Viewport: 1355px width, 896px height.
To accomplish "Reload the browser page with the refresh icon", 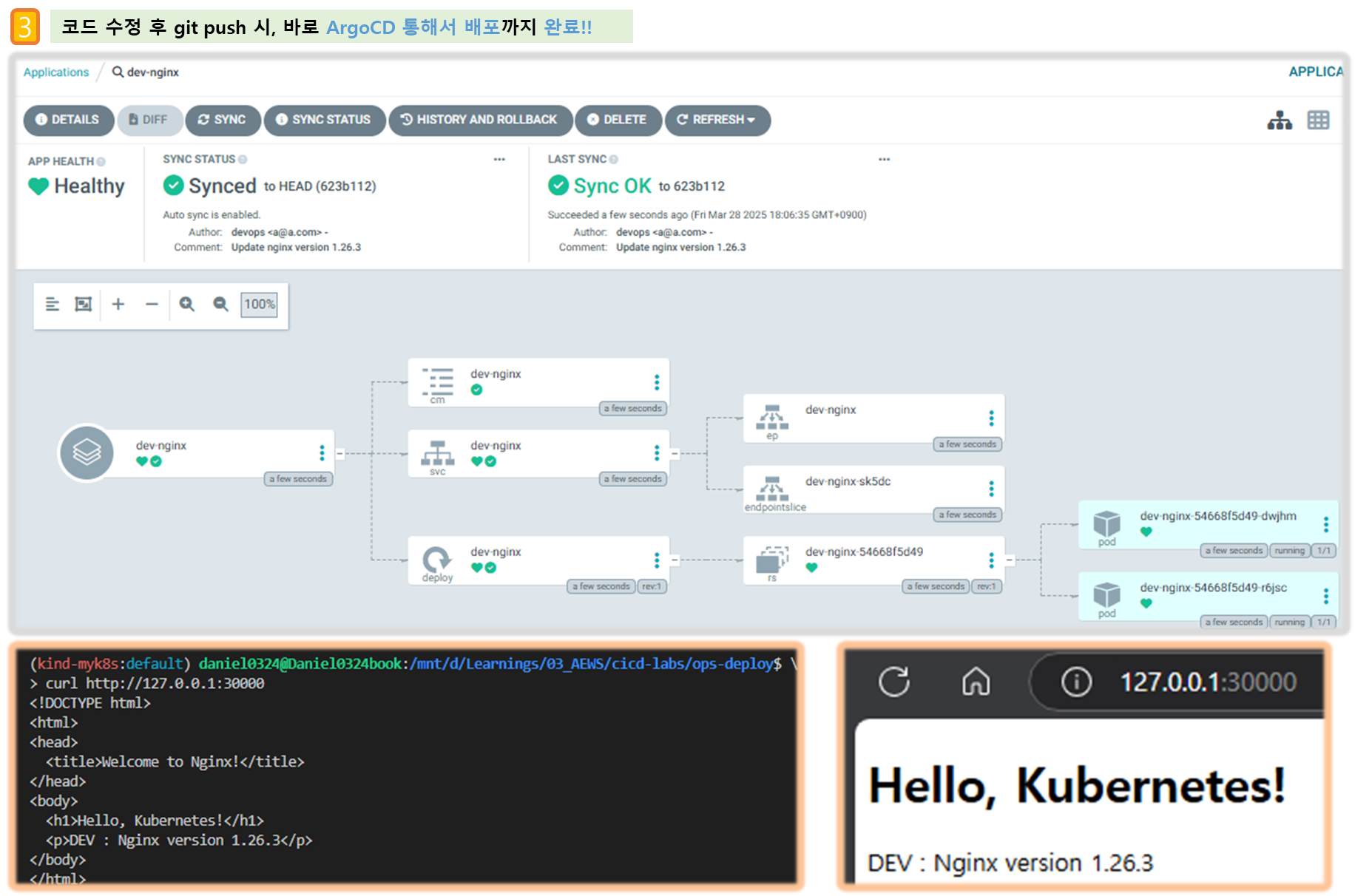I will click(x=894, y=681).
